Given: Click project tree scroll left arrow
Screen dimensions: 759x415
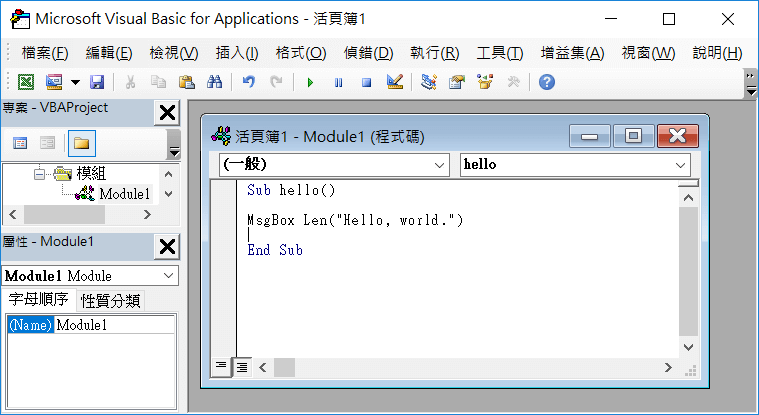Looking at the screenshot, I should (13, 215).
